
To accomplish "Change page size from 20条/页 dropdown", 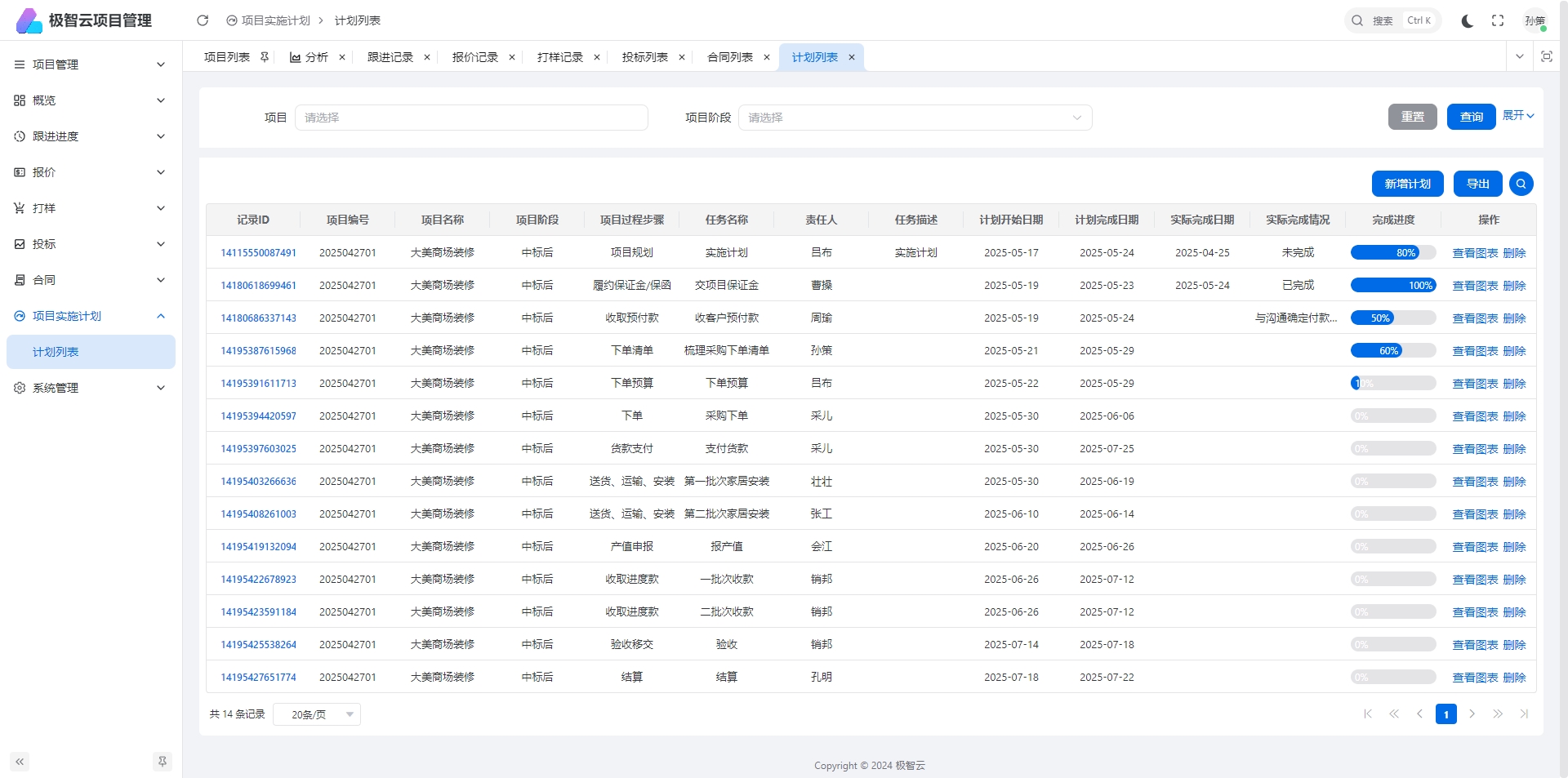I will pyautogui.click(x=317, y=714).
